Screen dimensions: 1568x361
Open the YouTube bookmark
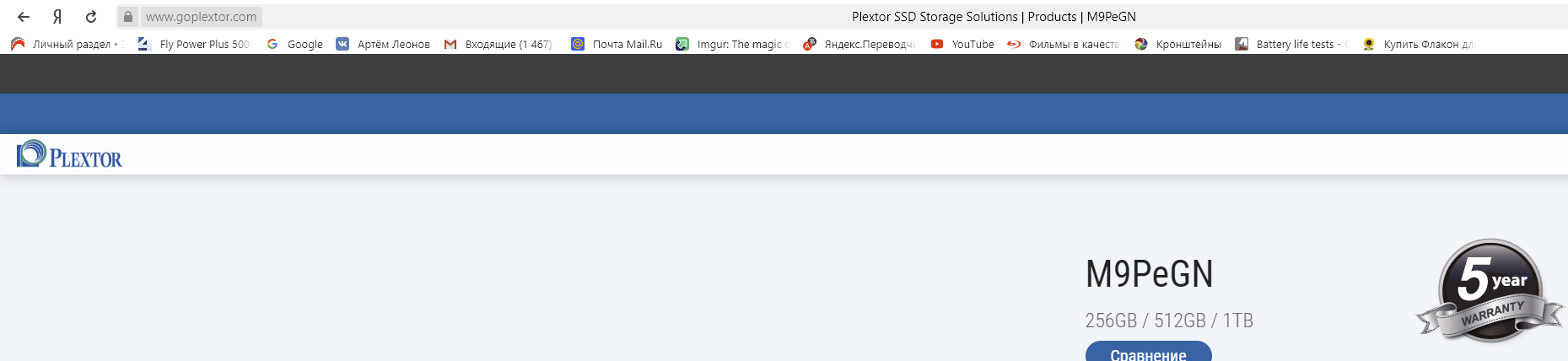pyautogui.click(x=962, y=44)
